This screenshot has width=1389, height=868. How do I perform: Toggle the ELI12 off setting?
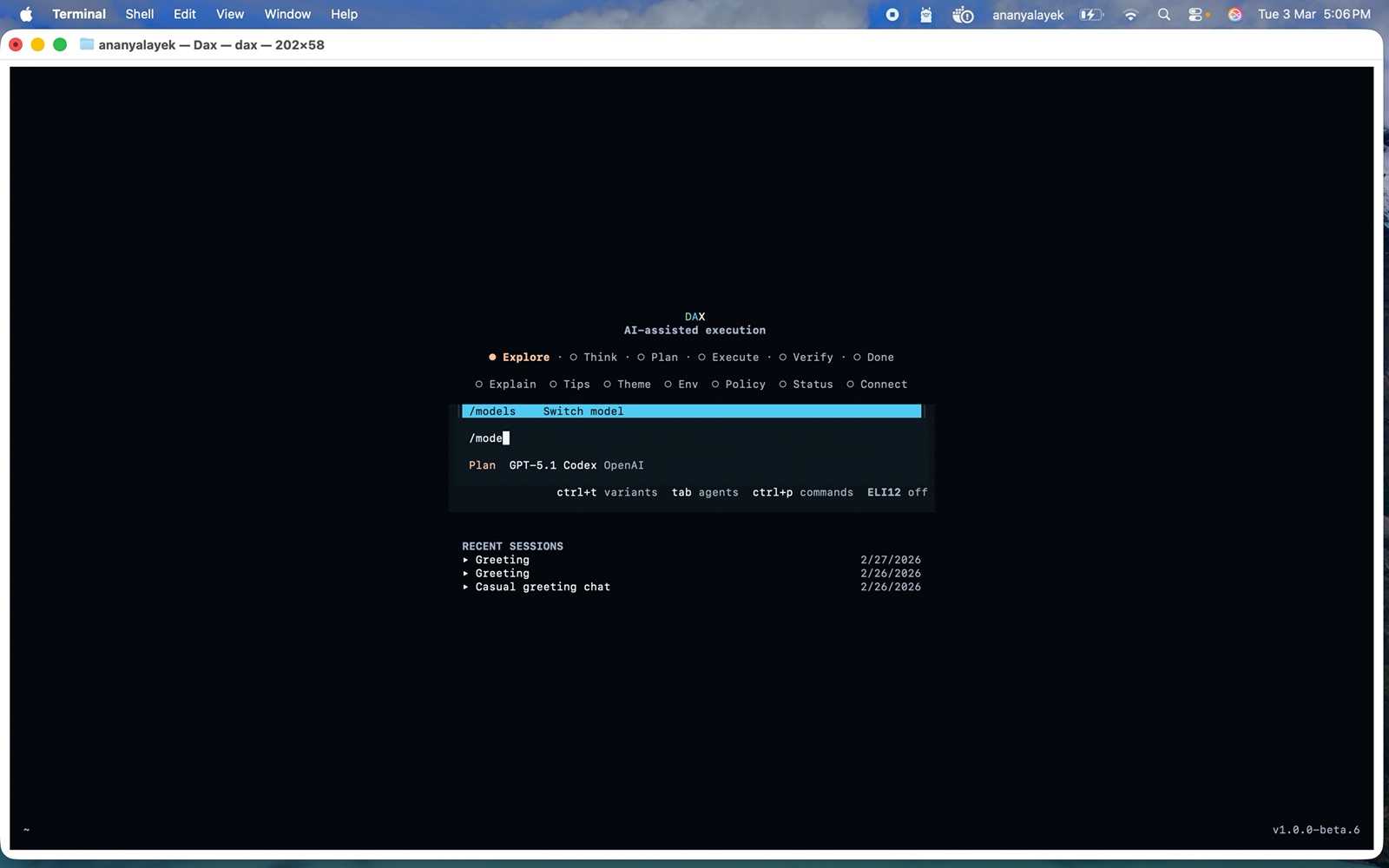[897, 492]
